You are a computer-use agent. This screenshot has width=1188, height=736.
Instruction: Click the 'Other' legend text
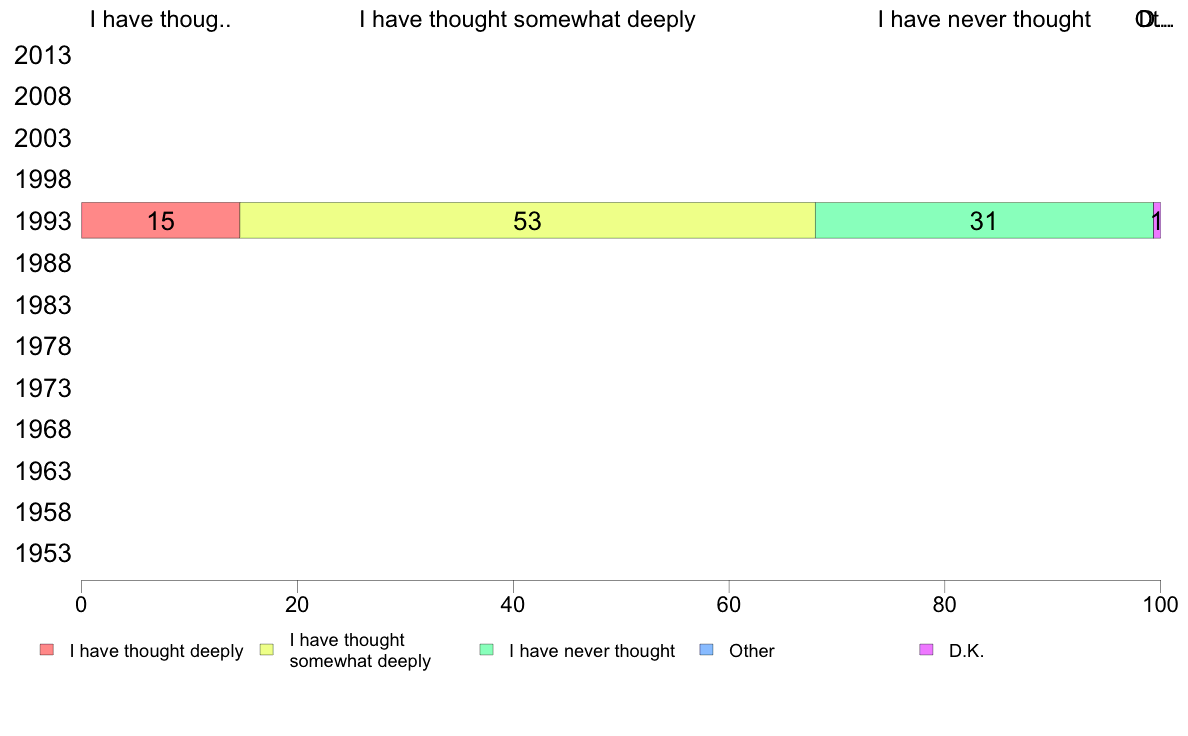click(752, 651)
